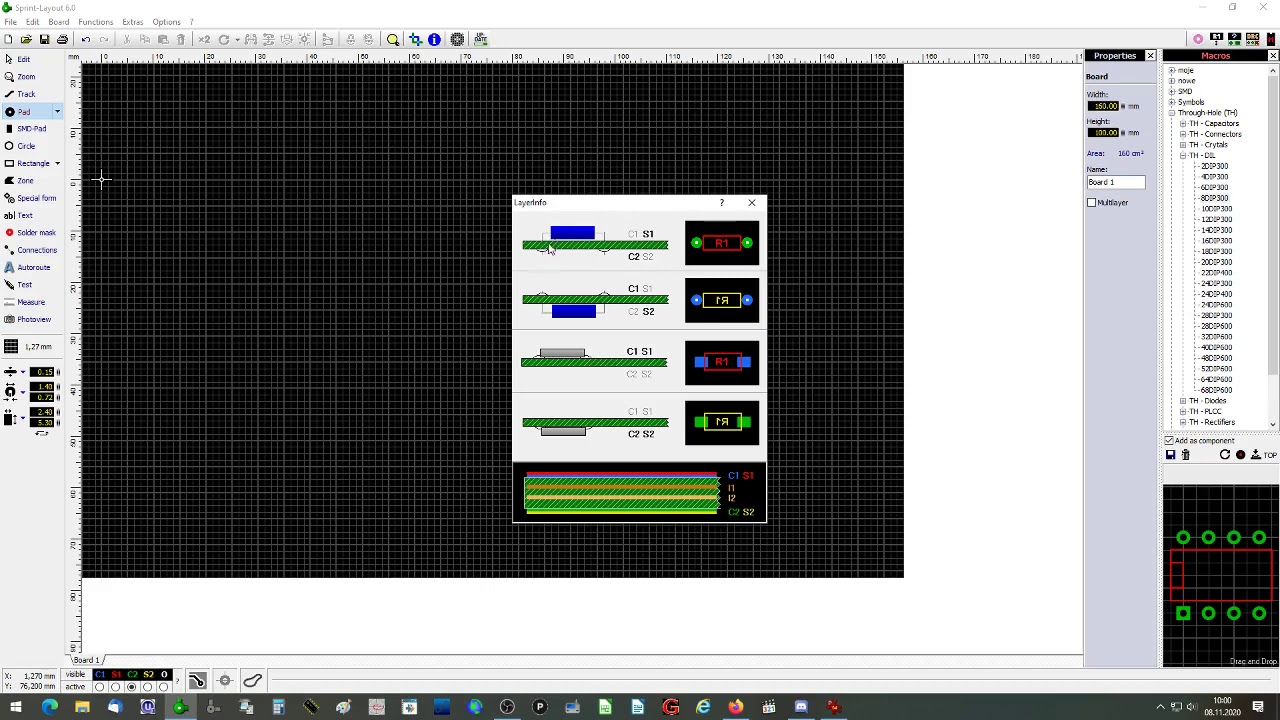
Task: Click the macro Save disk icon
Action: pos(1170,456)
